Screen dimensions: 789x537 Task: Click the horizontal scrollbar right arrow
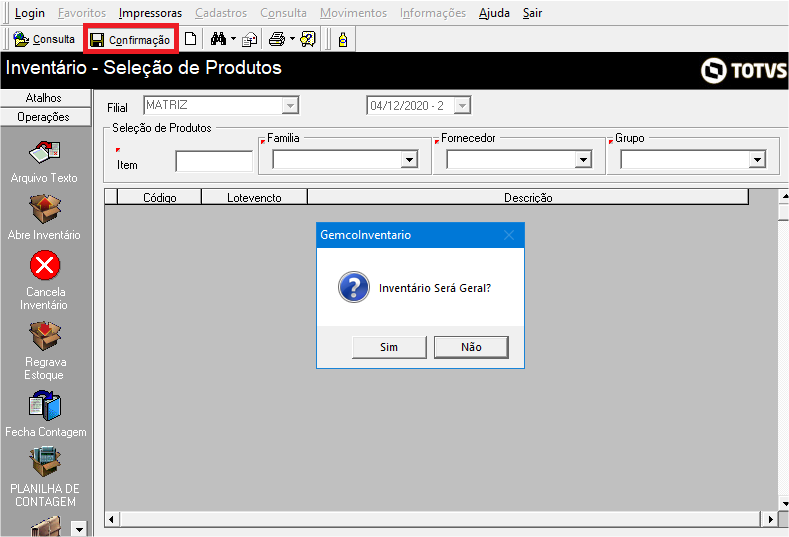coord(769,519)
